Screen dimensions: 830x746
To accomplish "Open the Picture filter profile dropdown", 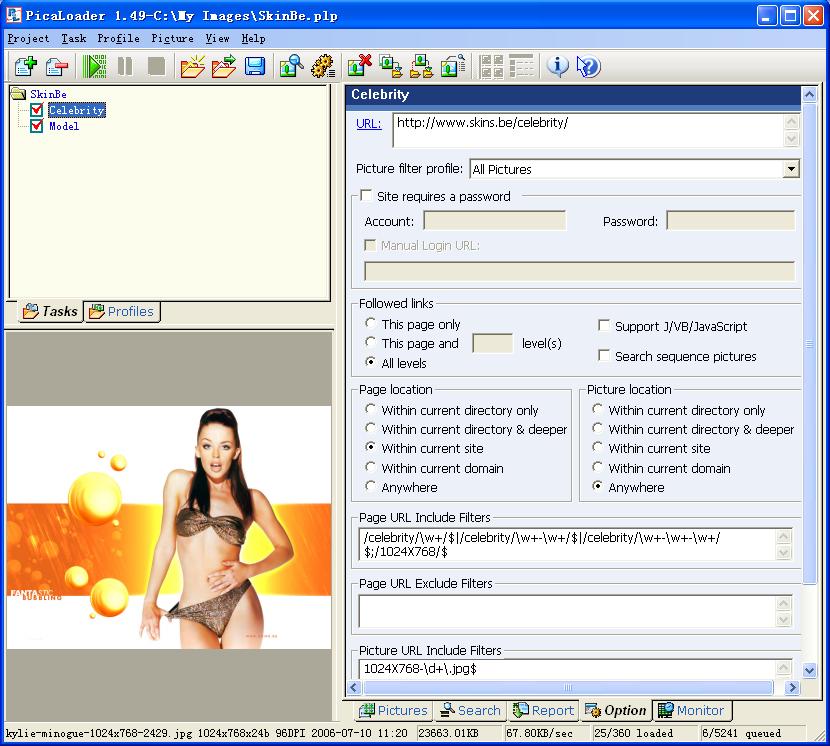I will (791, 169).
